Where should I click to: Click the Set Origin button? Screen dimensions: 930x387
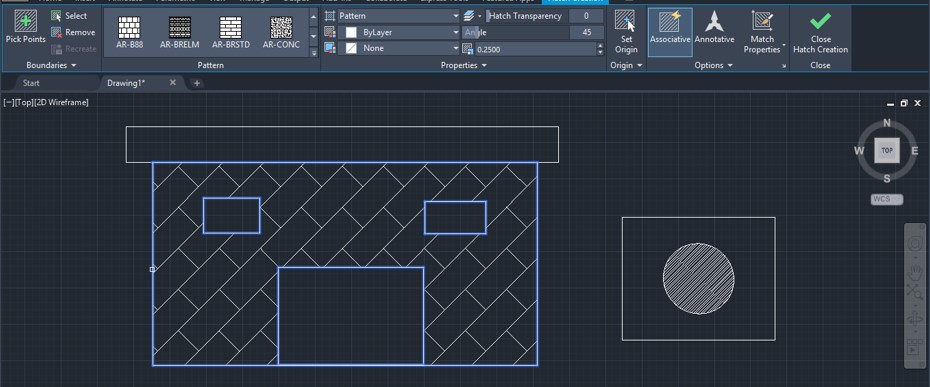point(626,32)
